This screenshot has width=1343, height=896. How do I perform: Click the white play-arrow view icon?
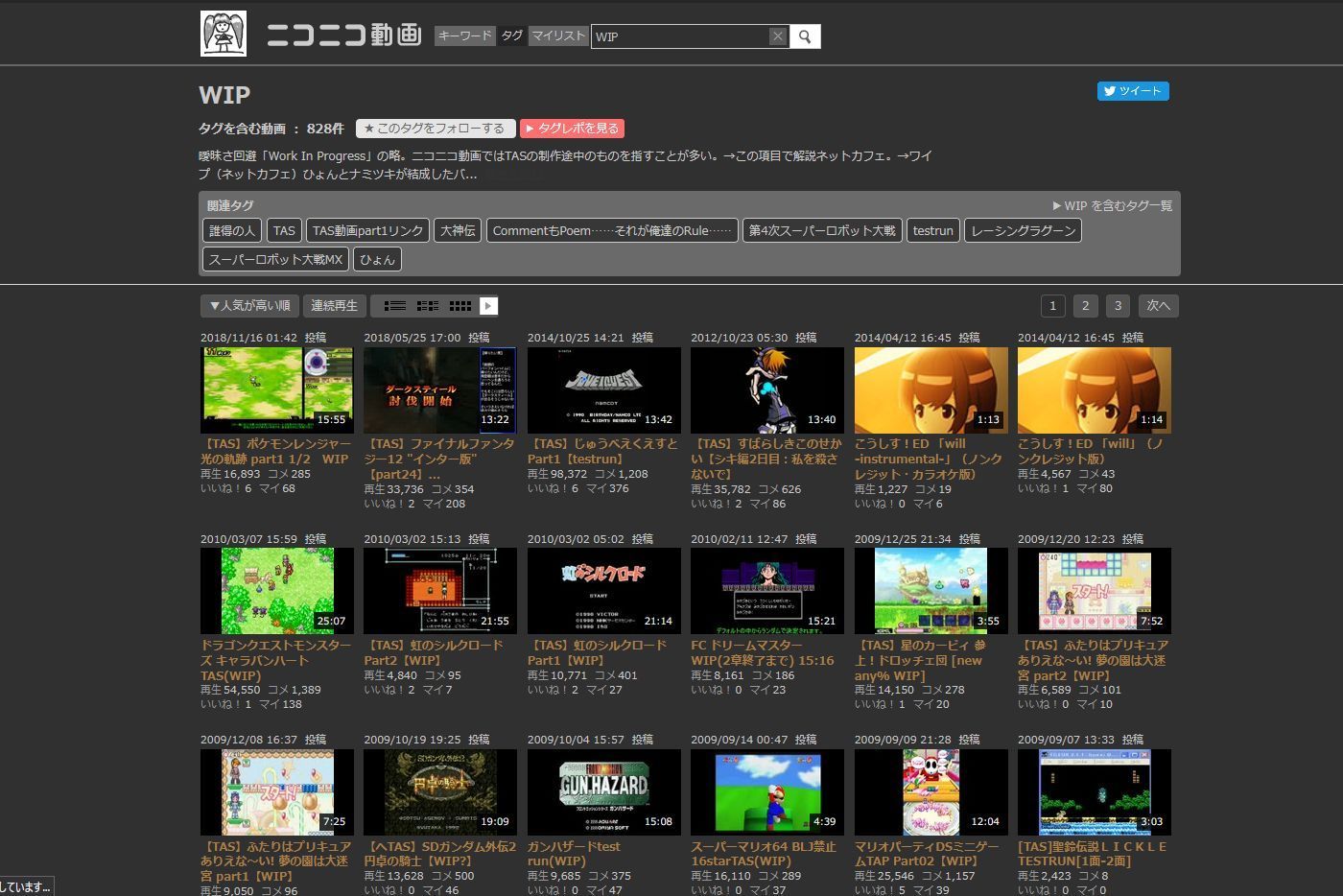tap(488, 306)
